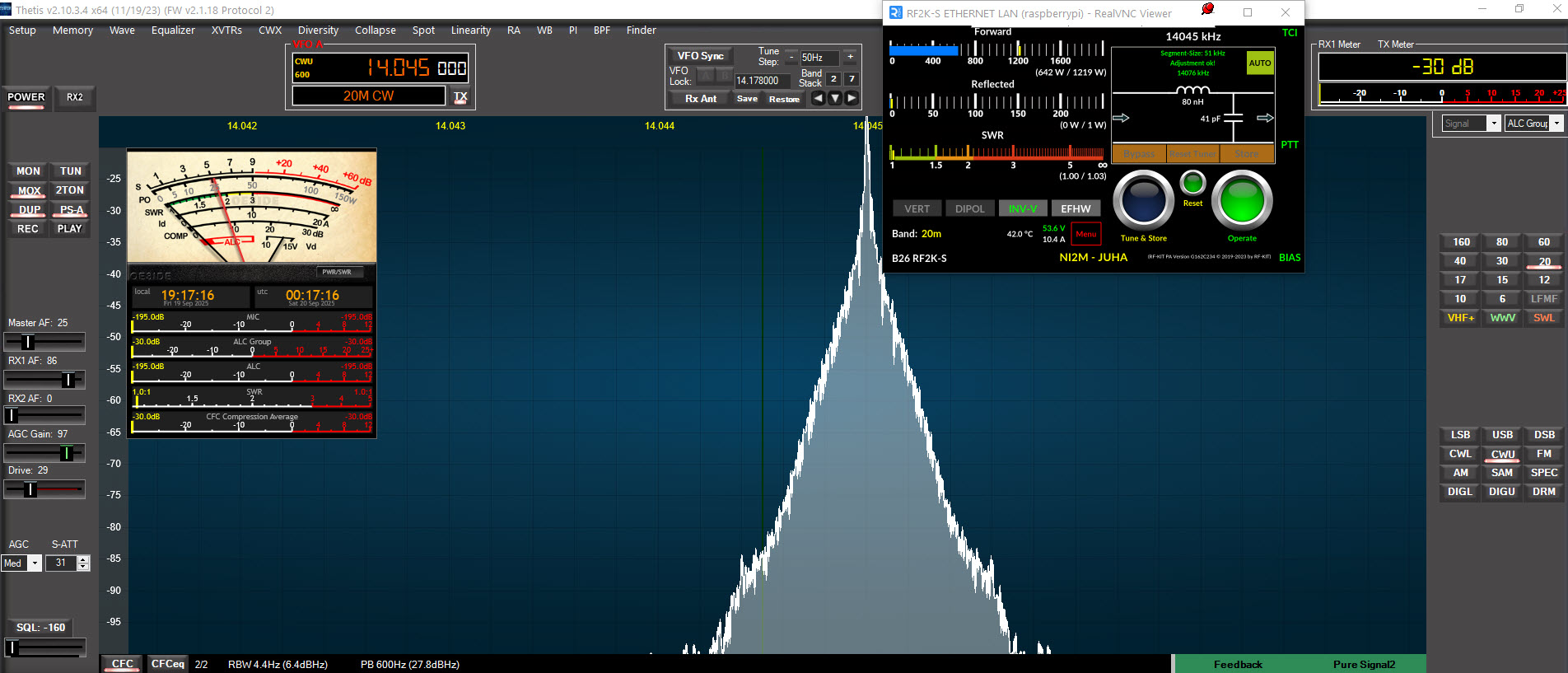
Task: Select USB mode
Action: (1502, 435)
